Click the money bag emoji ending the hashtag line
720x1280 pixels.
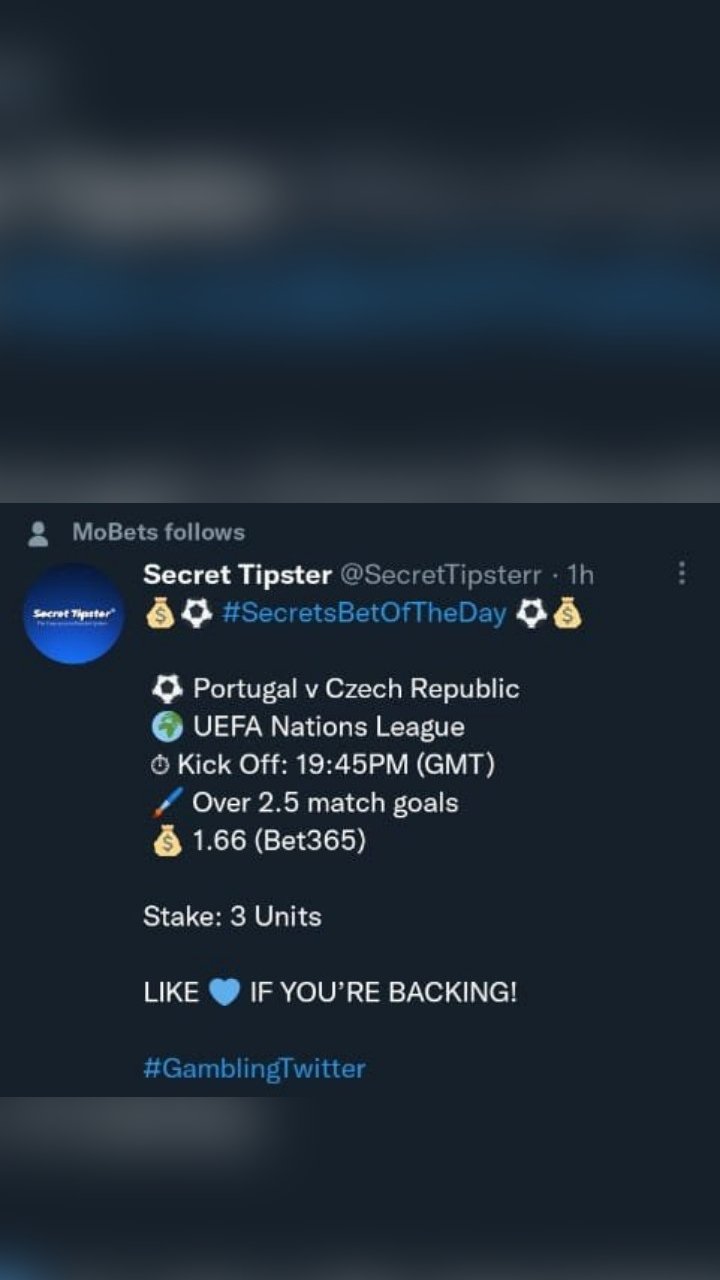567,614
